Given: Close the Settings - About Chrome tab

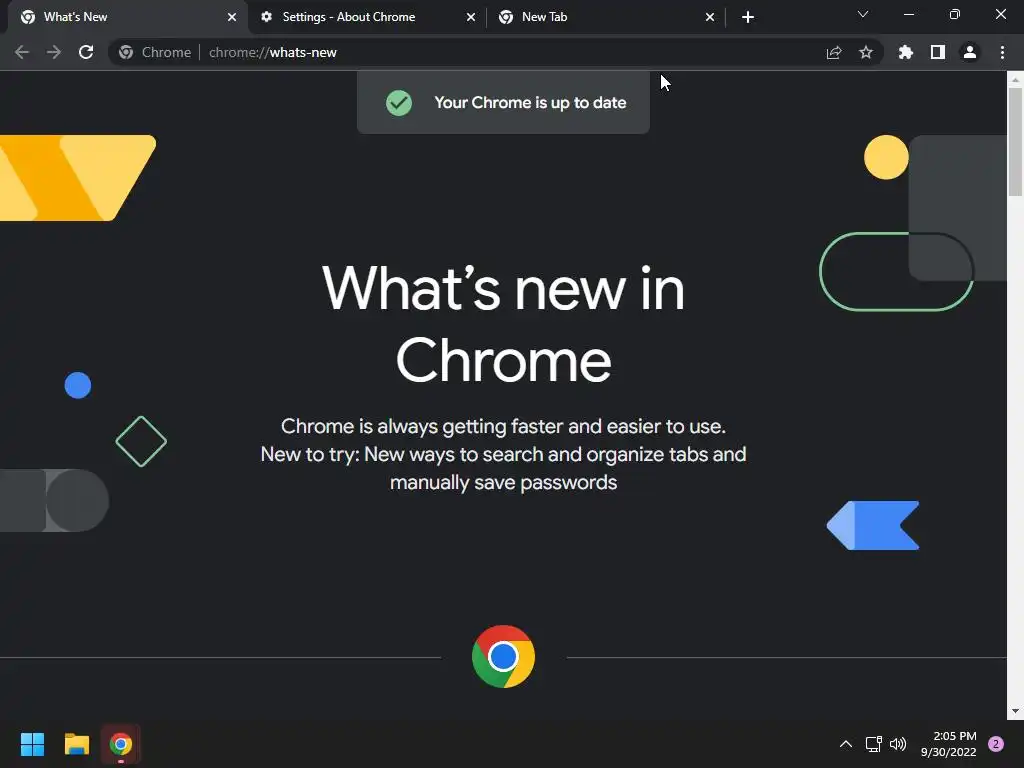Looking at the screenshot, I should pyautogui.click(x=471, y=17).
